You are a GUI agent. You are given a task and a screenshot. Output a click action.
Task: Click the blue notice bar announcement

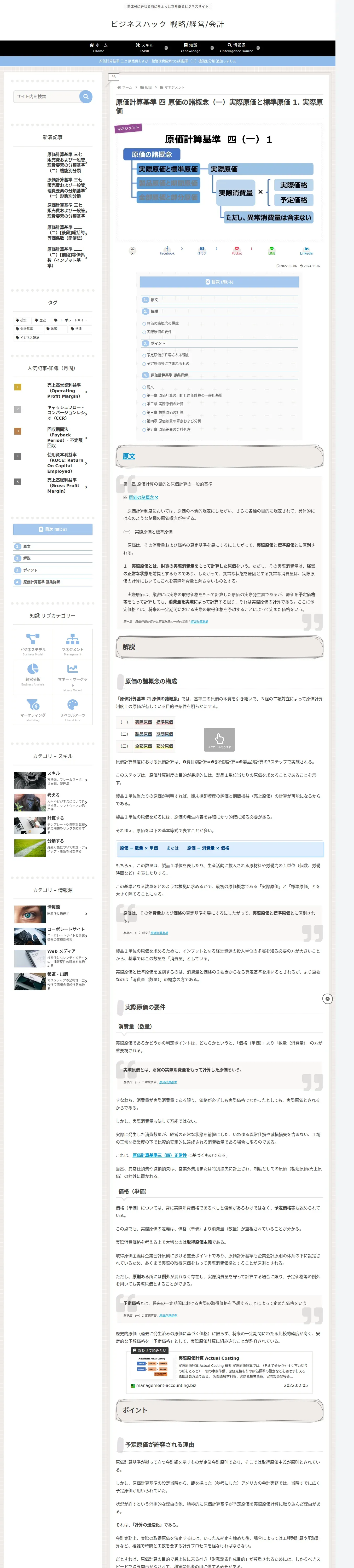click(168, 61)
